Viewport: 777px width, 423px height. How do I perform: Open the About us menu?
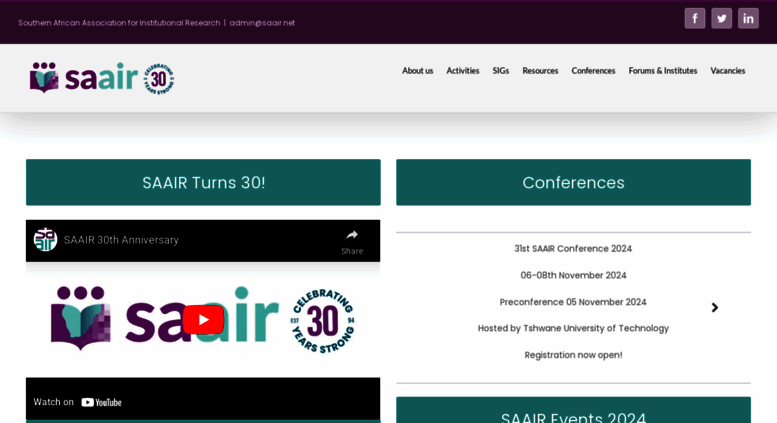click(x=417, y=71)
